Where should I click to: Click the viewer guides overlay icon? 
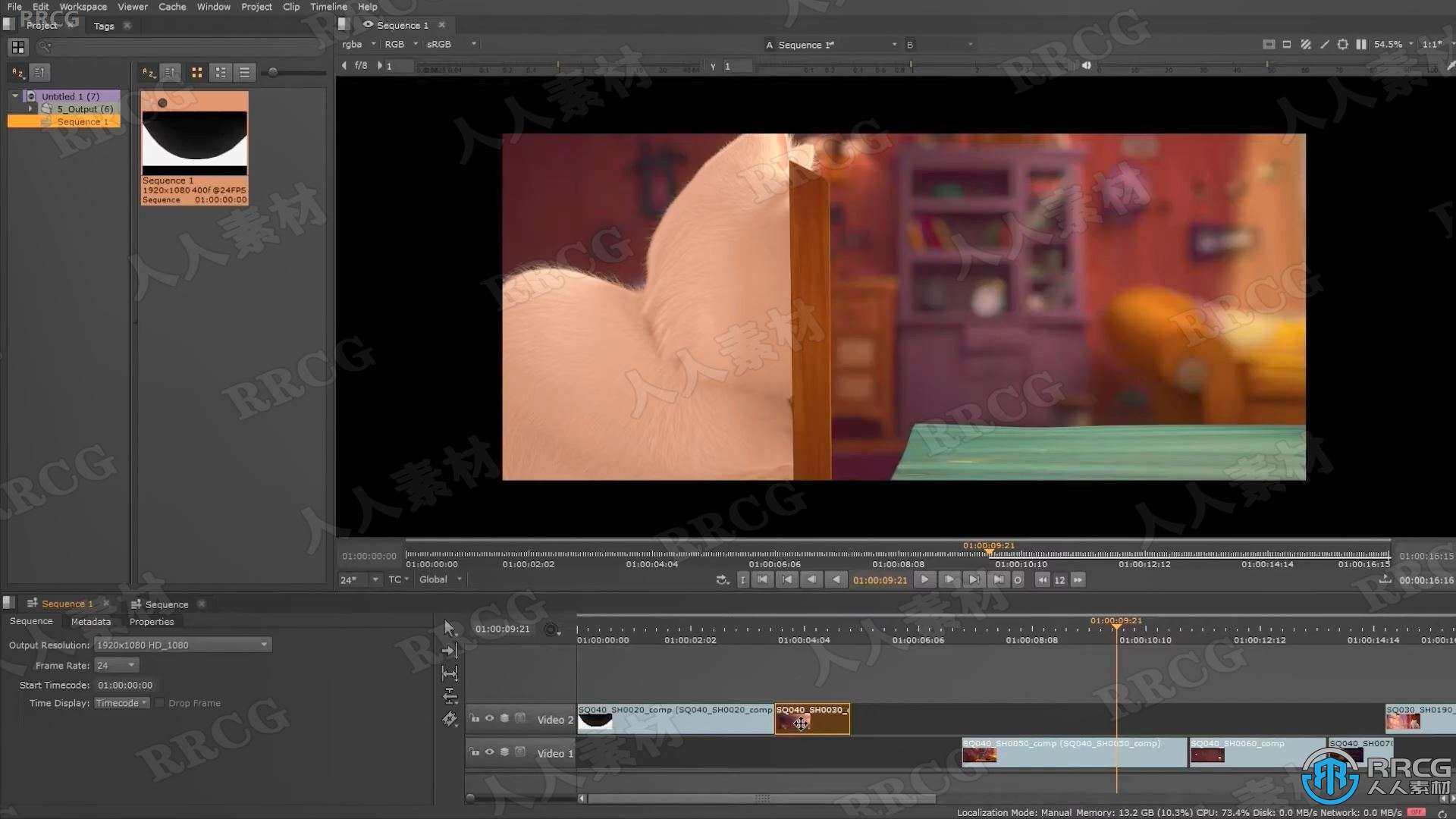(1269, 45)
